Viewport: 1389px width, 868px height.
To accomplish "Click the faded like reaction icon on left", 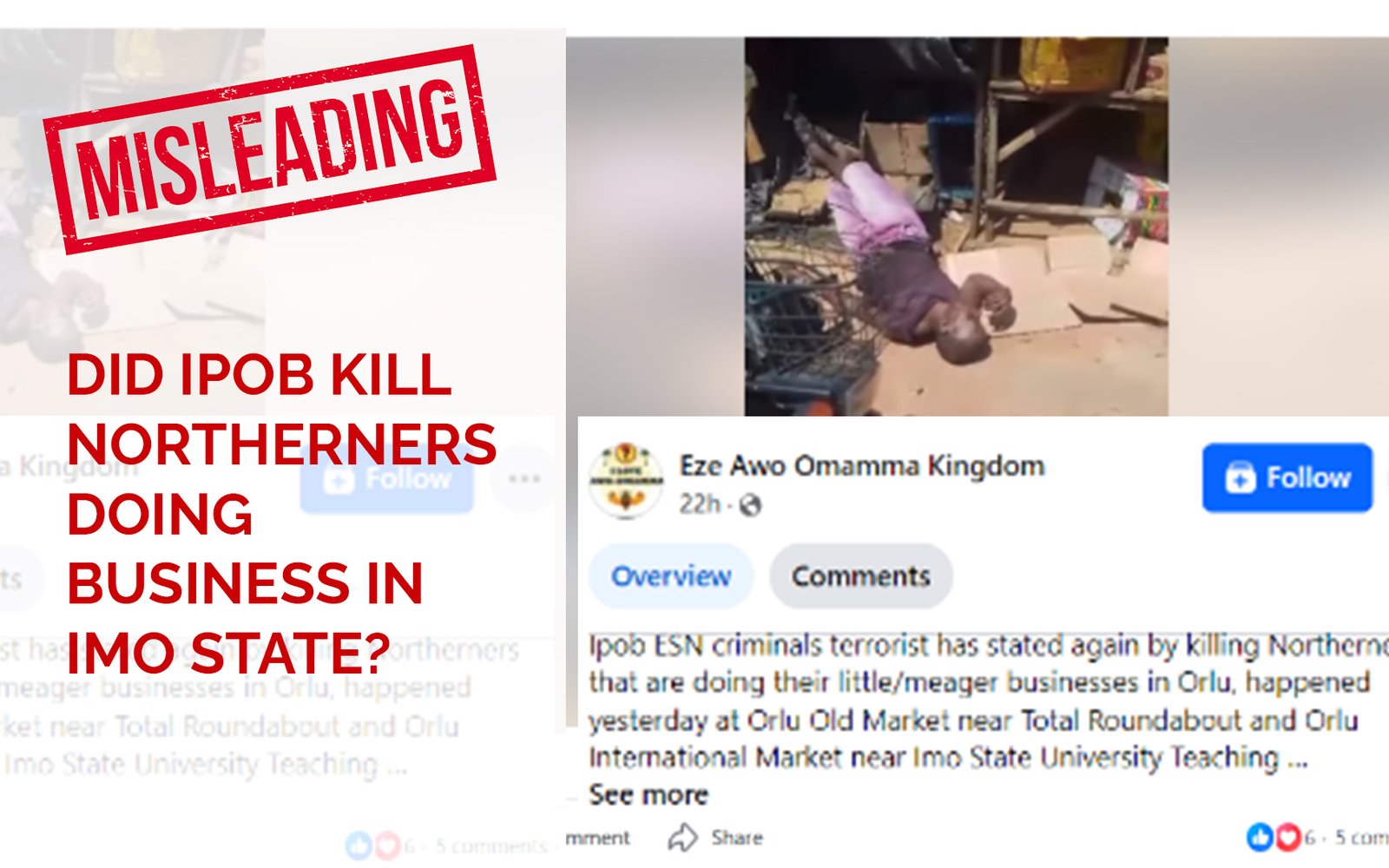I will pos(359,845).
